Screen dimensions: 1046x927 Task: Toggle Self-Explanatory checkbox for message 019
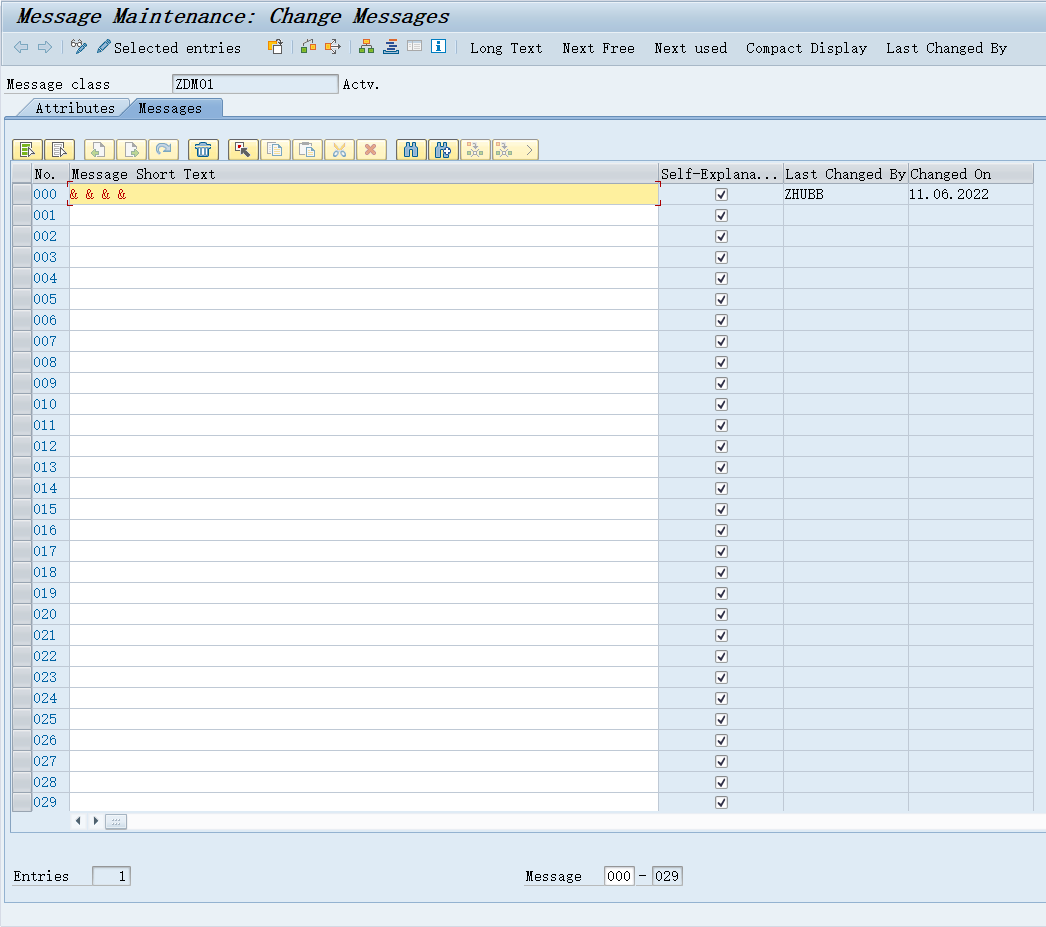[721, 594]
